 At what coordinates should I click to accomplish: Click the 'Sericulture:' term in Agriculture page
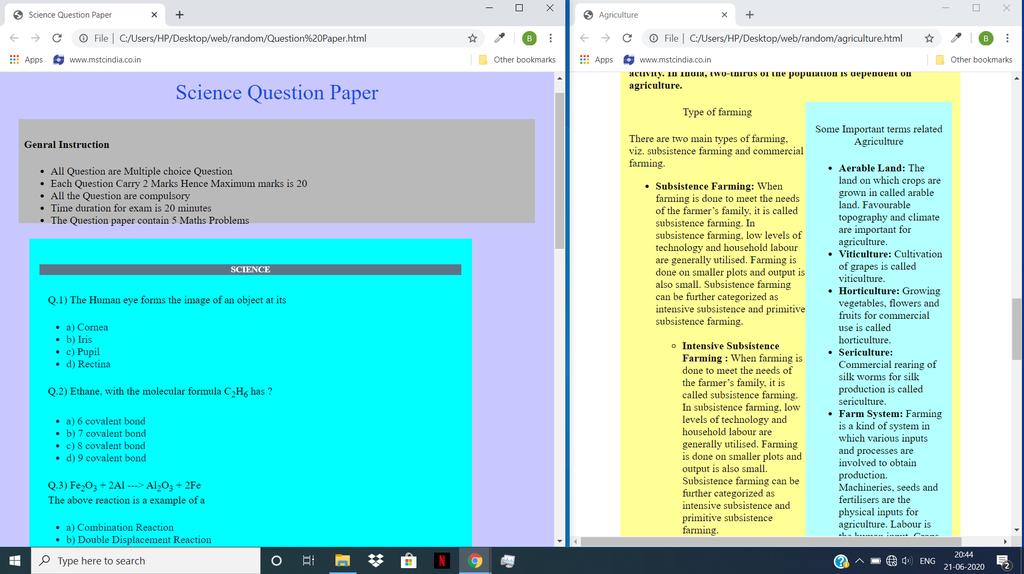pos(865,352)
